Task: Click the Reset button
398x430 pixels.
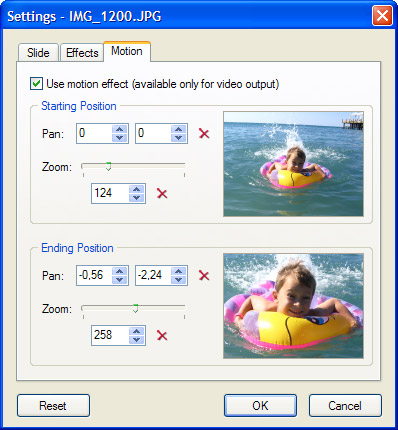Action: pos(53,406)
